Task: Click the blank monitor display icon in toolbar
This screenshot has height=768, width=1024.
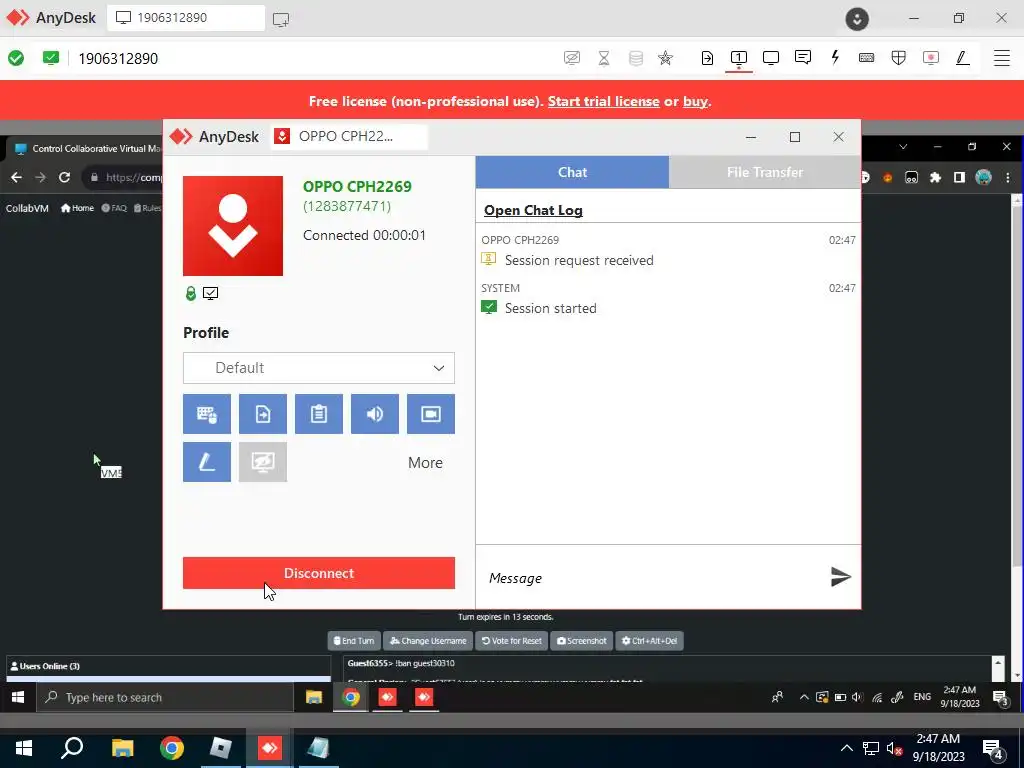Action: [771, 58]
